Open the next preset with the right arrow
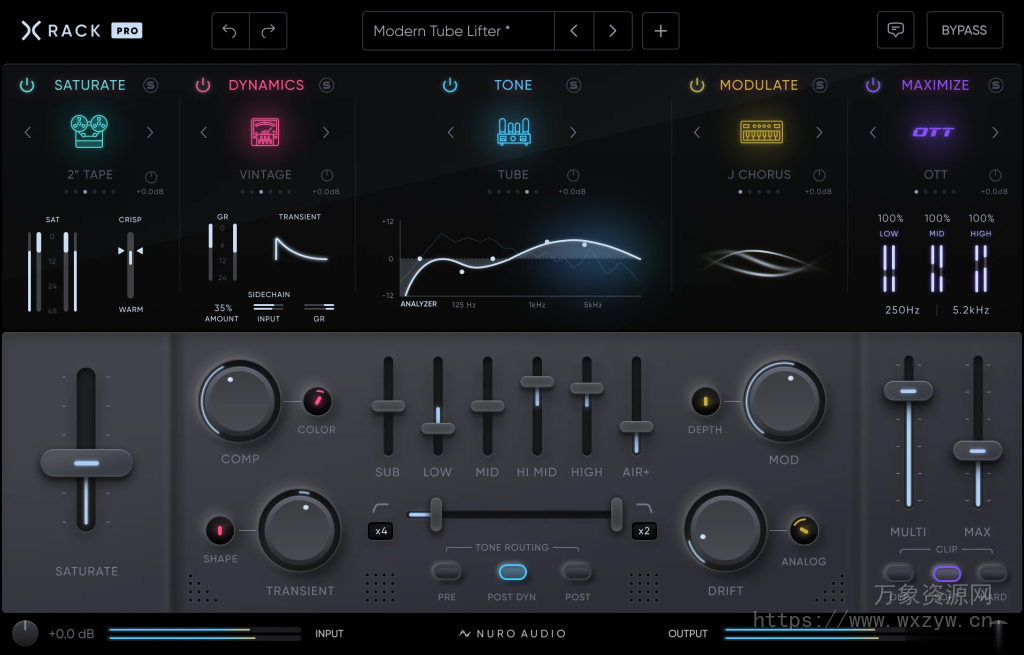This screenshot has height=655, width=1024. 613,30
